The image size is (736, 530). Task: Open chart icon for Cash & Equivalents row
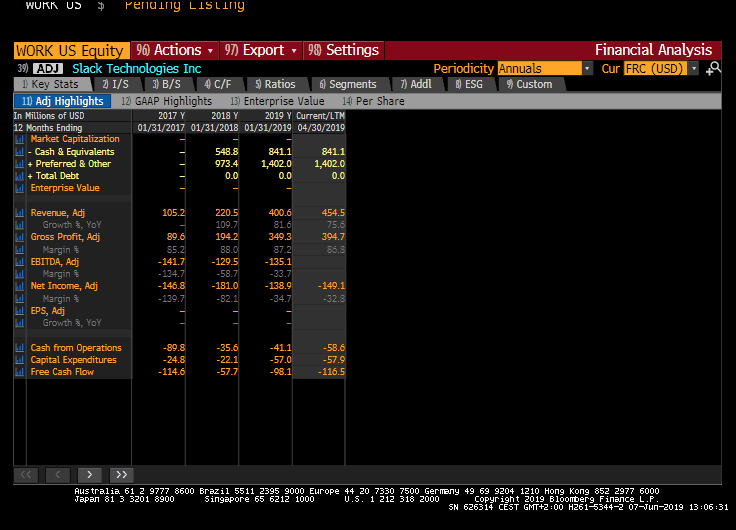pos(20,152)
